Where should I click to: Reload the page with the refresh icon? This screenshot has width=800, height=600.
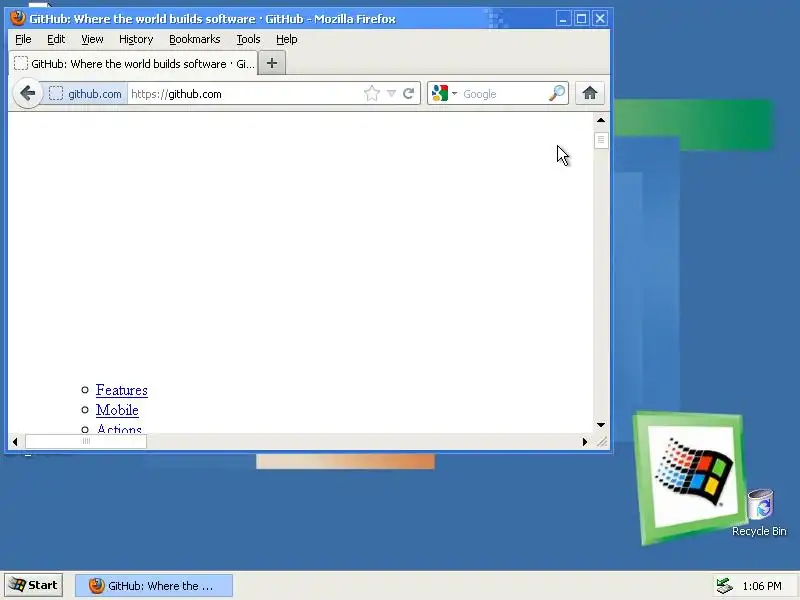(408, 93)
